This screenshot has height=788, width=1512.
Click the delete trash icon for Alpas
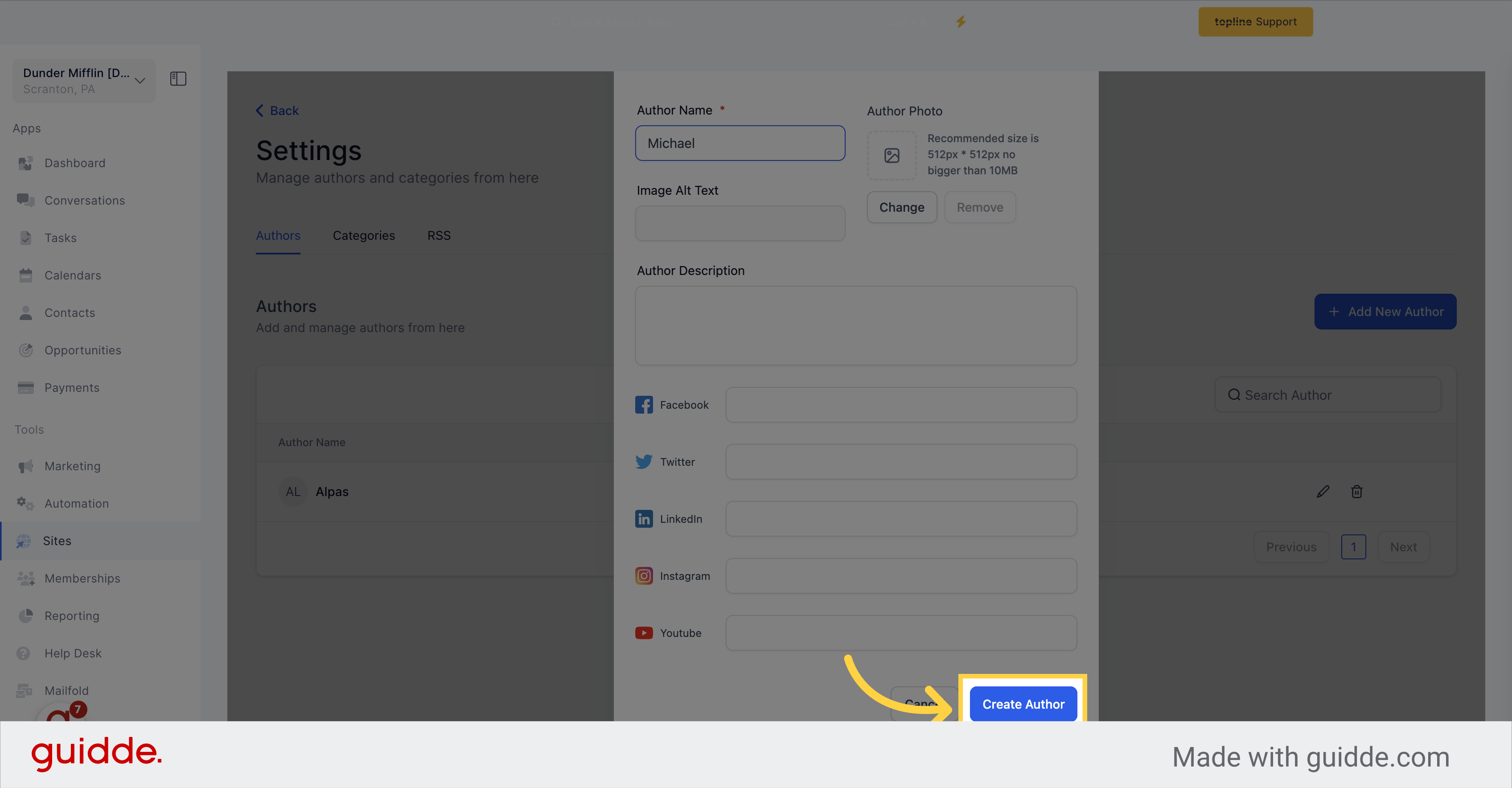[1357, 491]
